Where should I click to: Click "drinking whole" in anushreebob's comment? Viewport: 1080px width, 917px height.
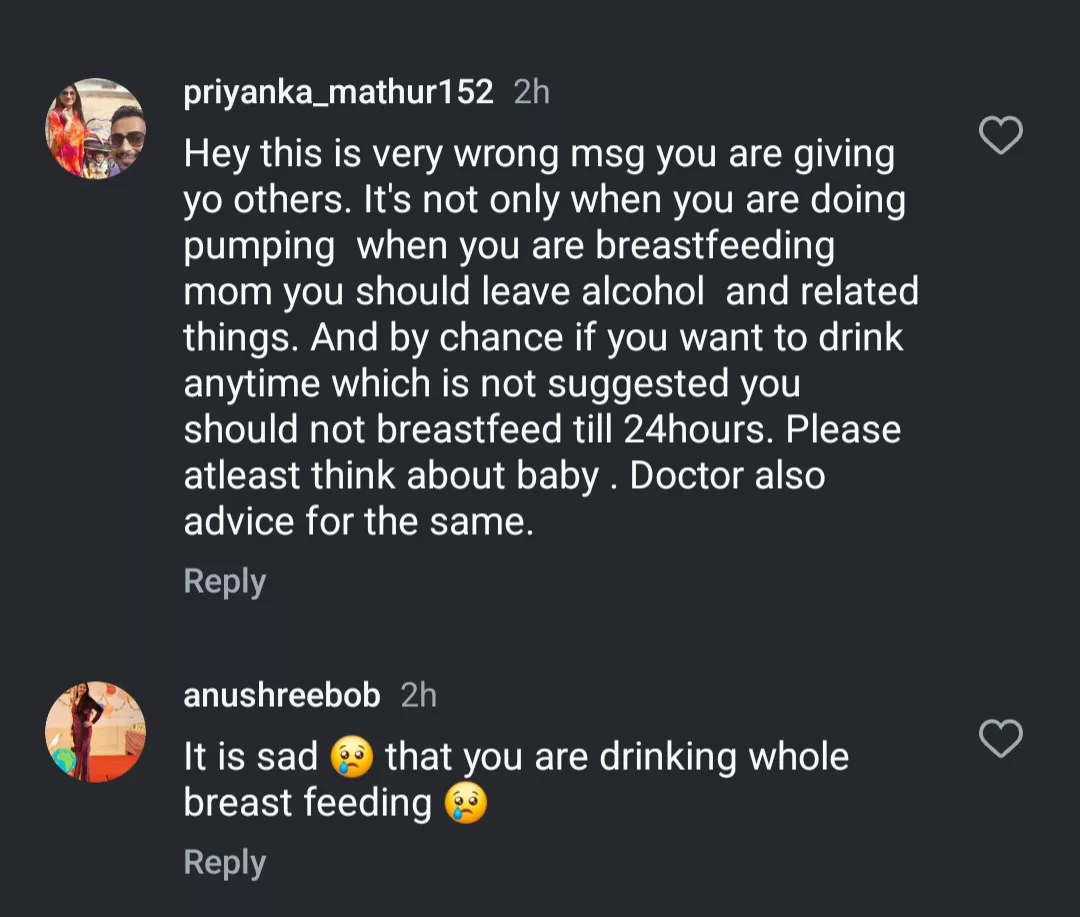click(x=724, y=758)
